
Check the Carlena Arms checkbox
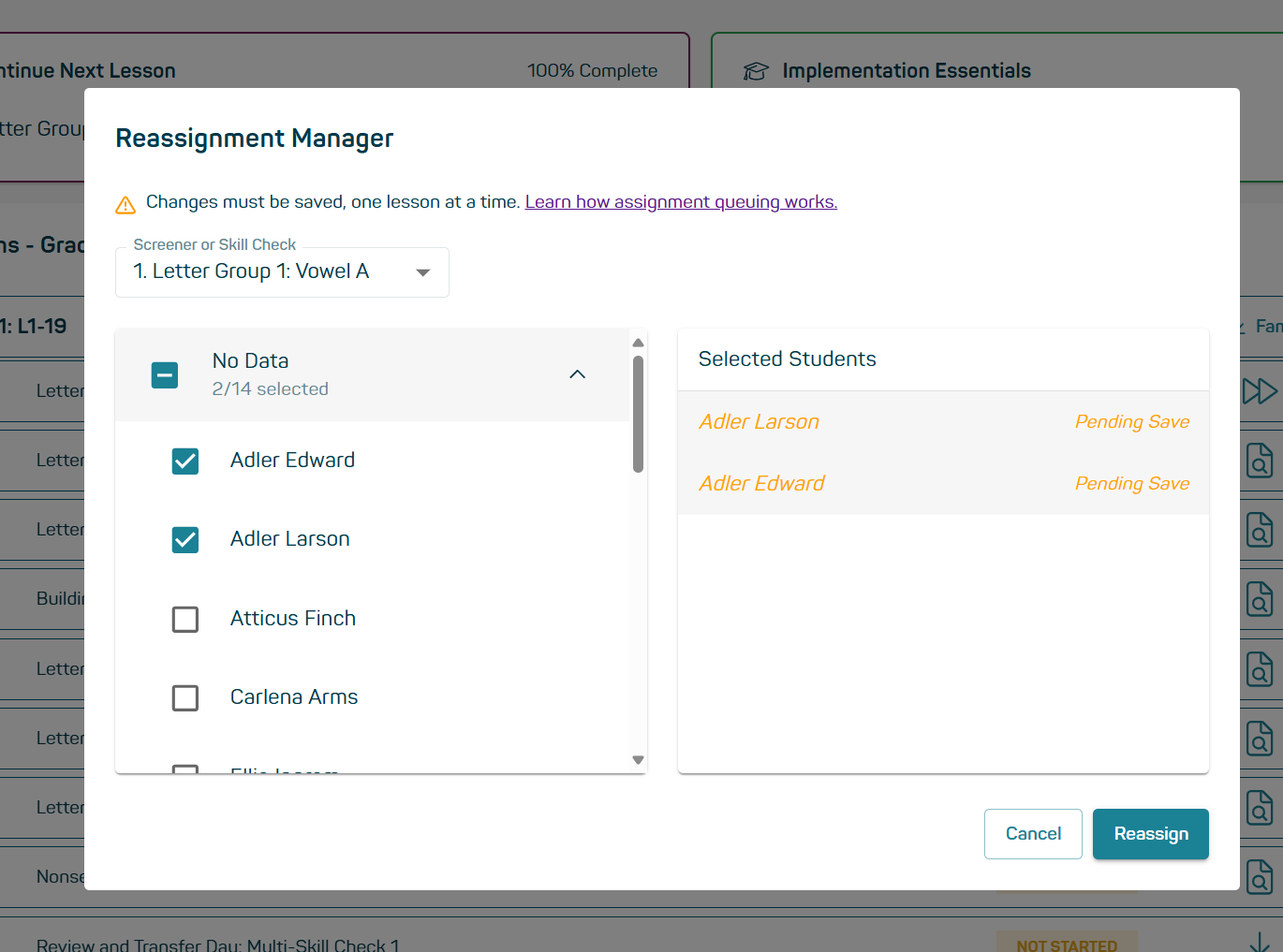coord(185,697)
